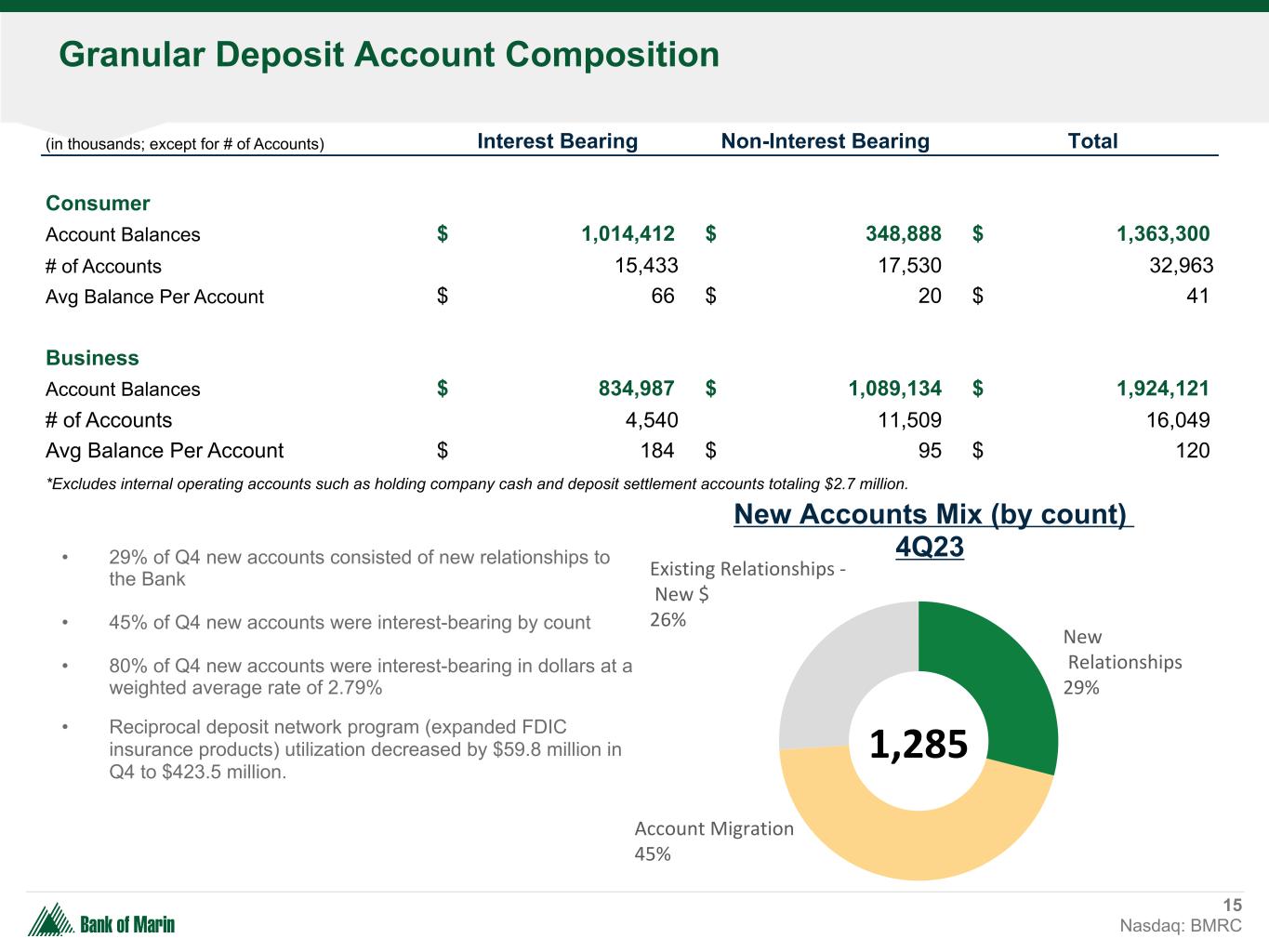
Task: Click the Interest Bearing column header
Action: coord(557,141)
